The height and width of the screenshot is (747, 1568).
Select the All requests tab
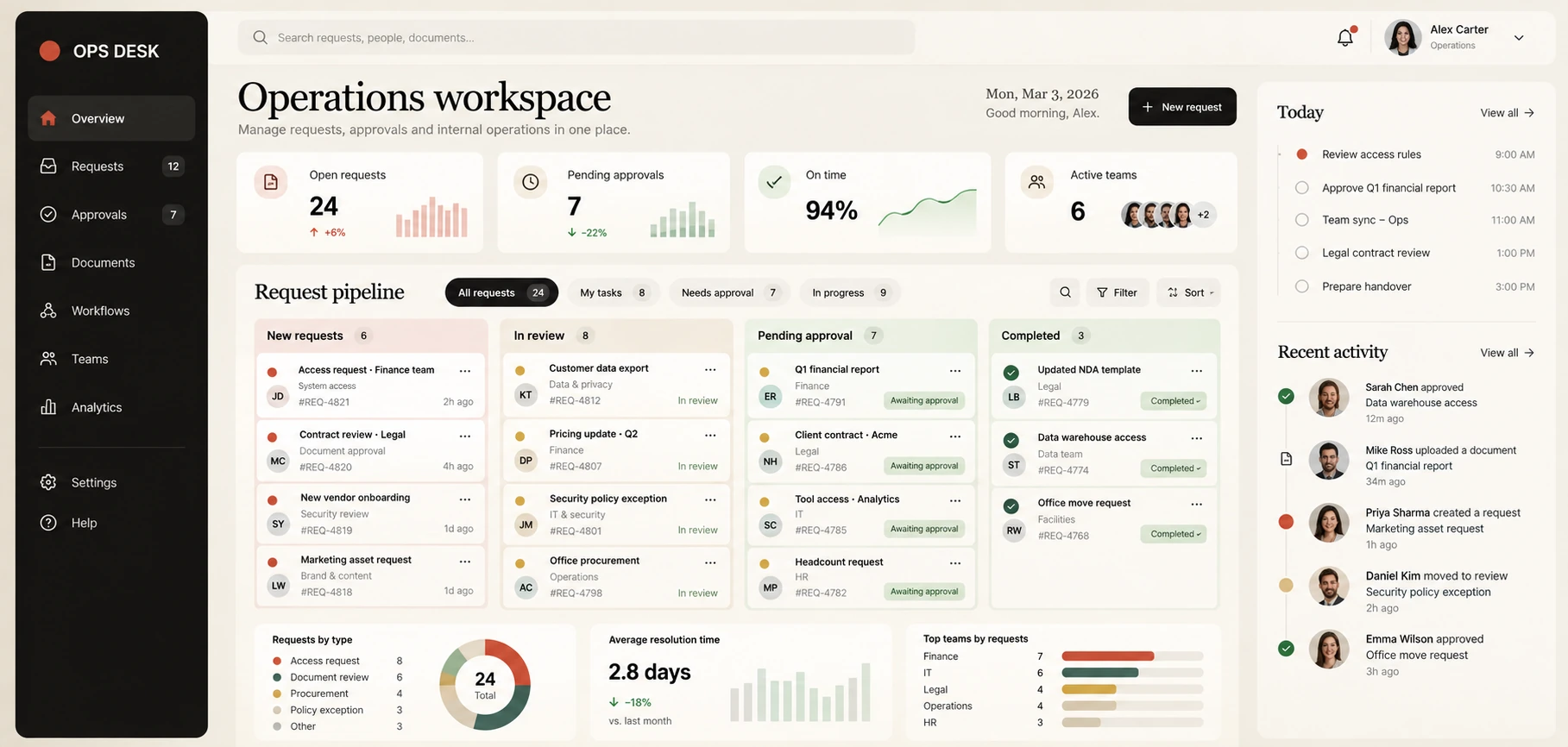pyautogui.click(x=501, y=292)
